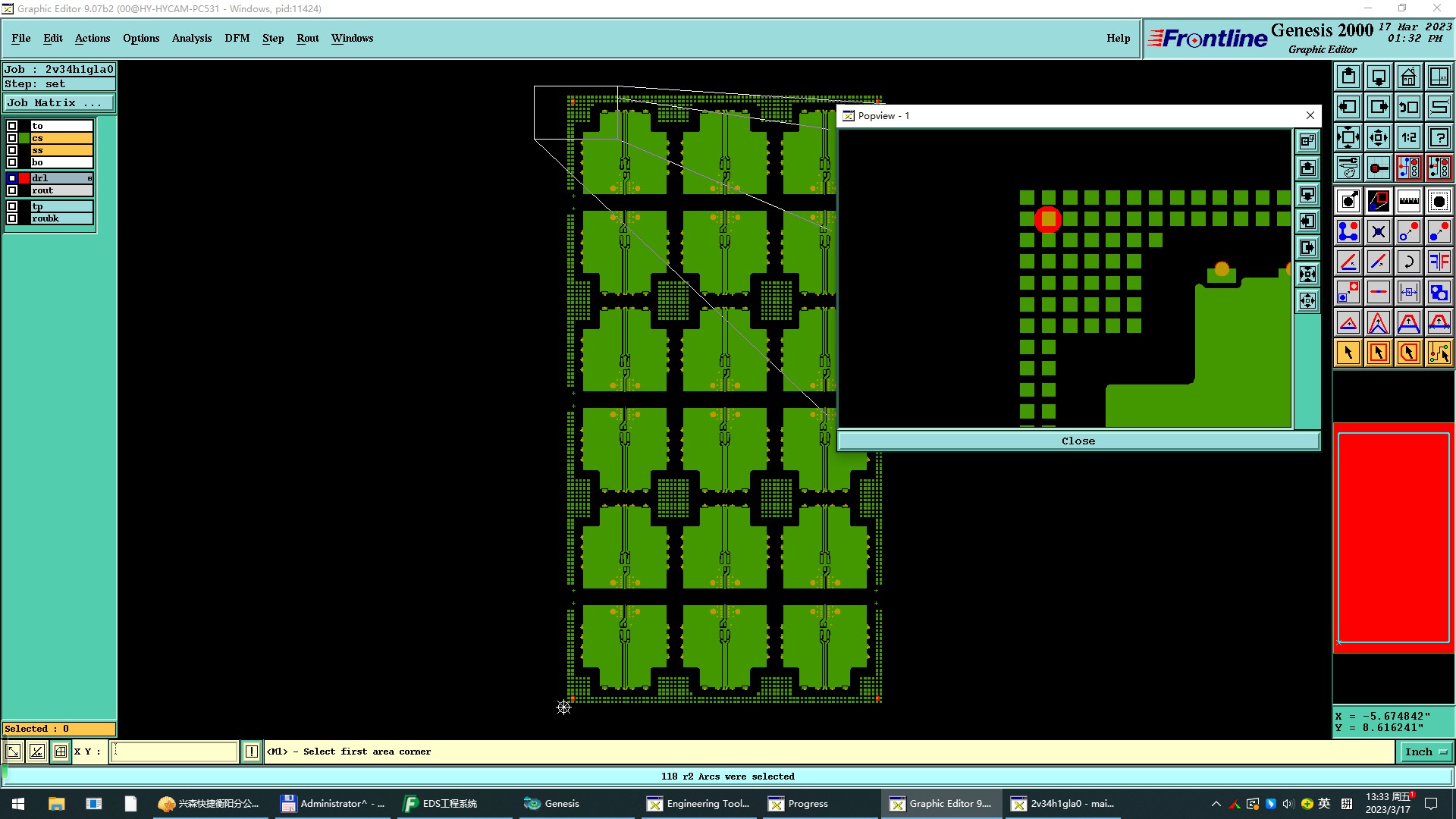Select the ruler measurement tool
The image size is (1456, 819).
point(1408,201)
